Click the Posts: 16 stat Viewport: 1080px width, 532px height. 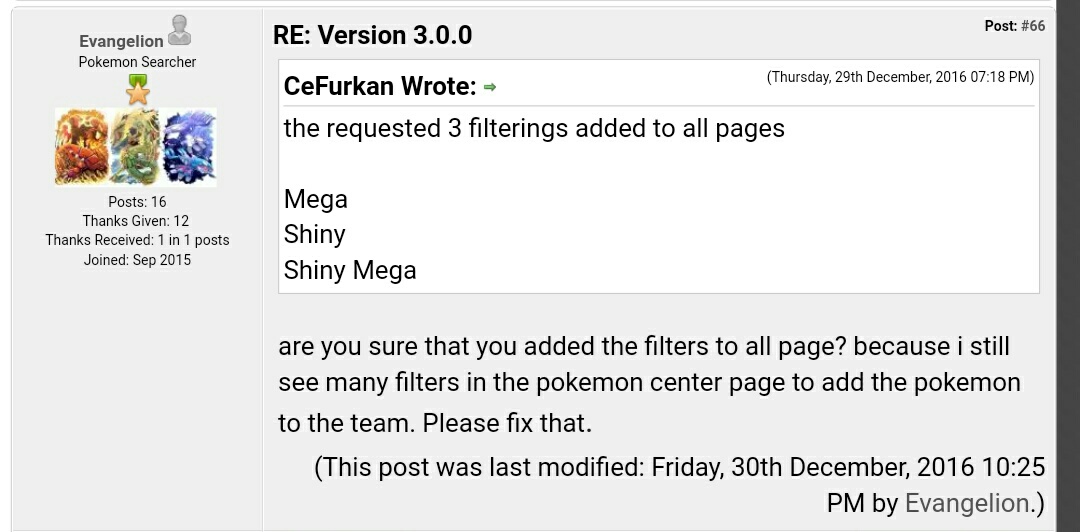pyautogui.click(x=137, y=202)
